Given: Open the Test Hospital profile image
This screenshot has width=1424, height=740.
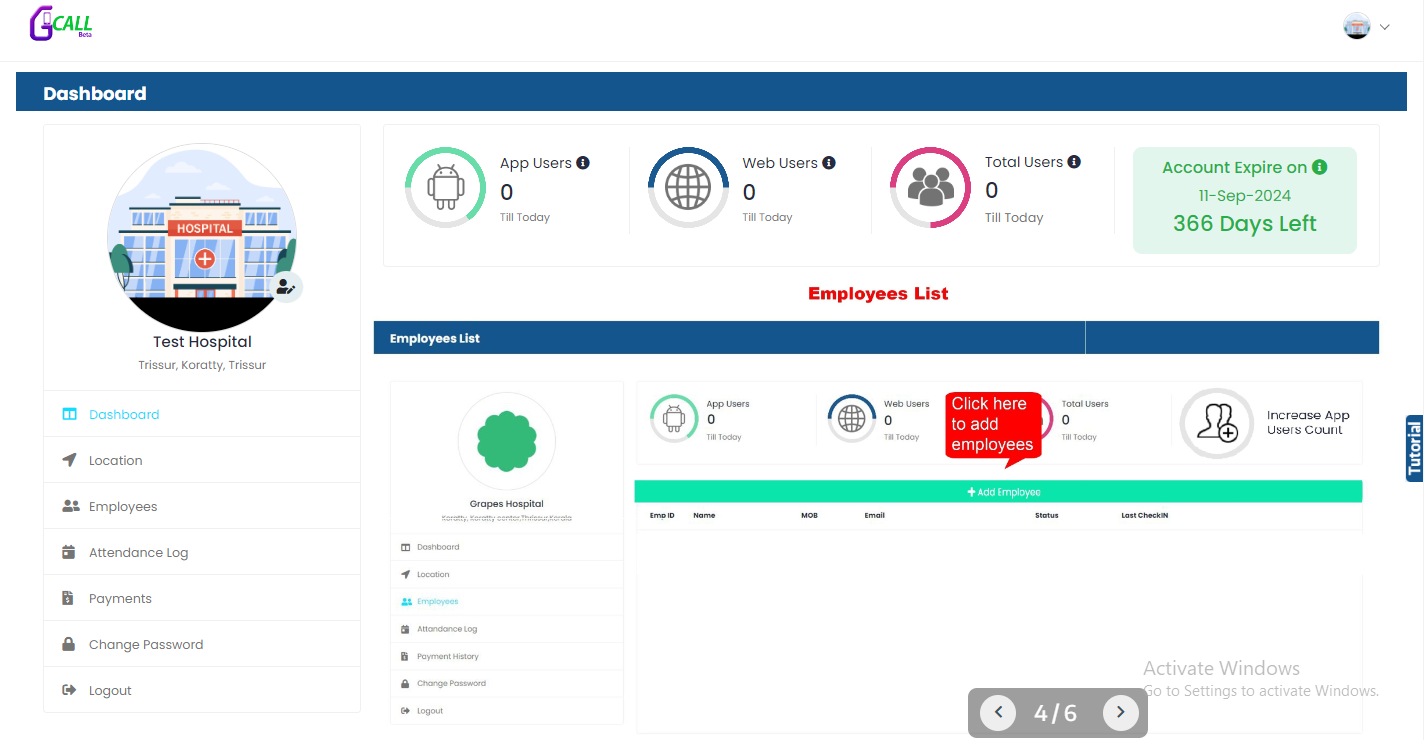Looking at the screenshot, I should (x=202, y=238).
